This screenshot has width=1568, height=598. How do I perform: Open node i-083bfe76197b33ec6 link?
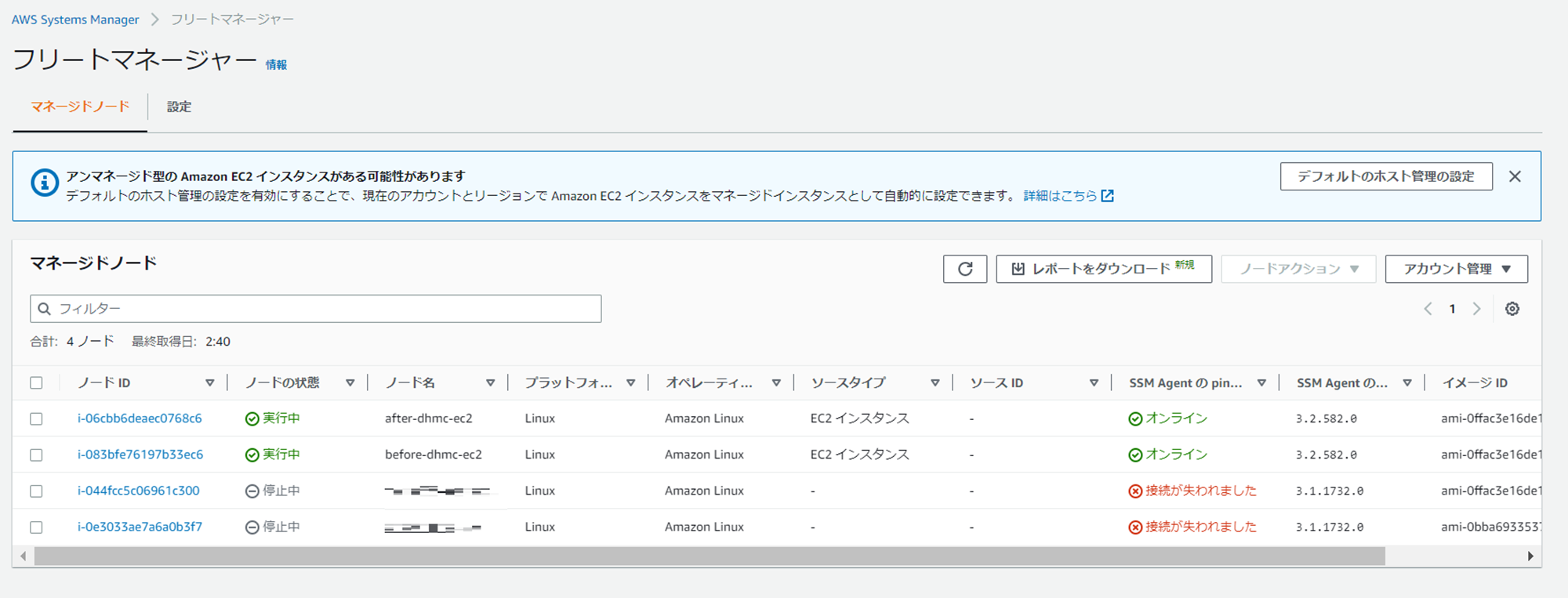[x=140, y=455]
